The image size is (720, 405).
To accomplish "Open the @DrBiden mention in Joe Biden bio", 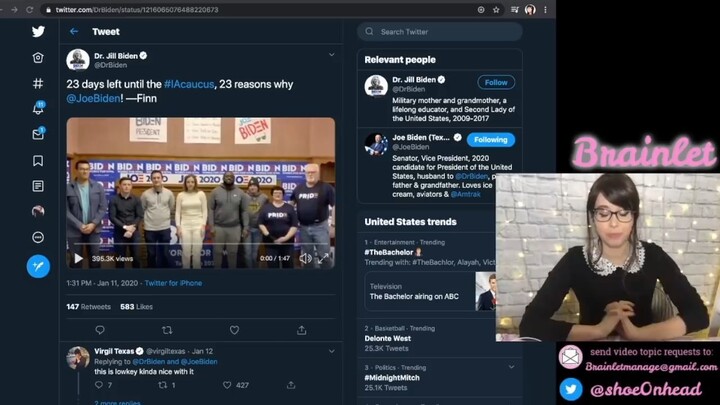I will pos(471,176).
